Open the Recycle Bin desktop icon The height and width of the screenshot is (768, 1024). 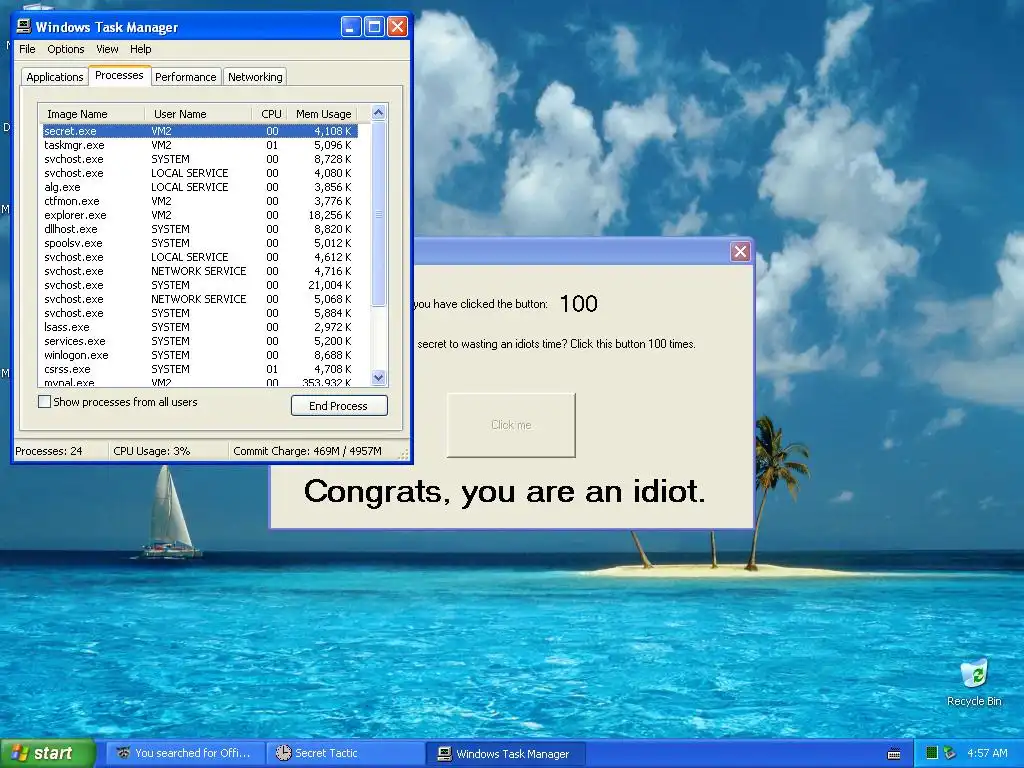(x=974, y=682)
